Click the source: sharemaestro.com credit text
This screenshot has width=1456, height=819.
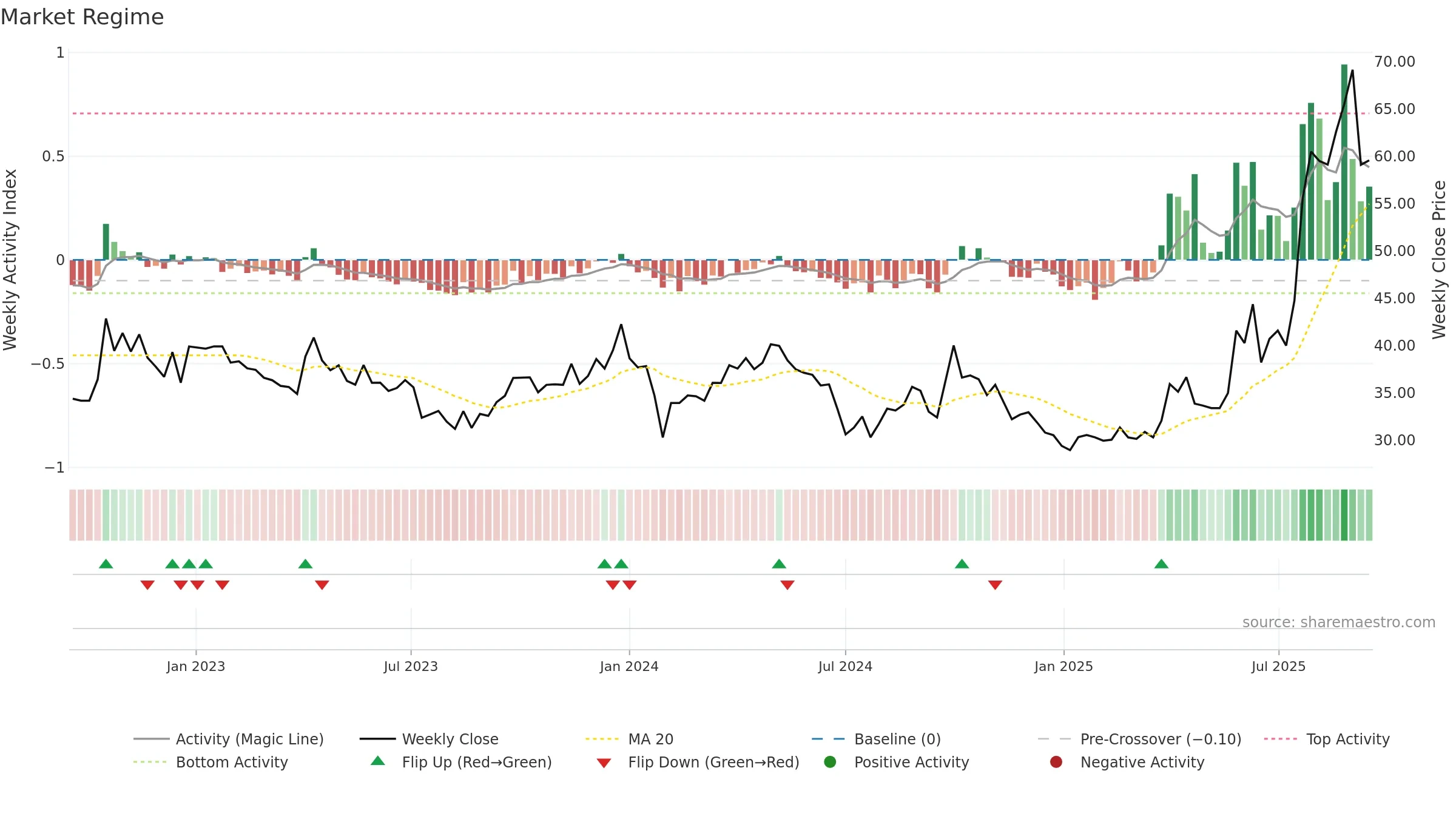(x=1339, y=622)
